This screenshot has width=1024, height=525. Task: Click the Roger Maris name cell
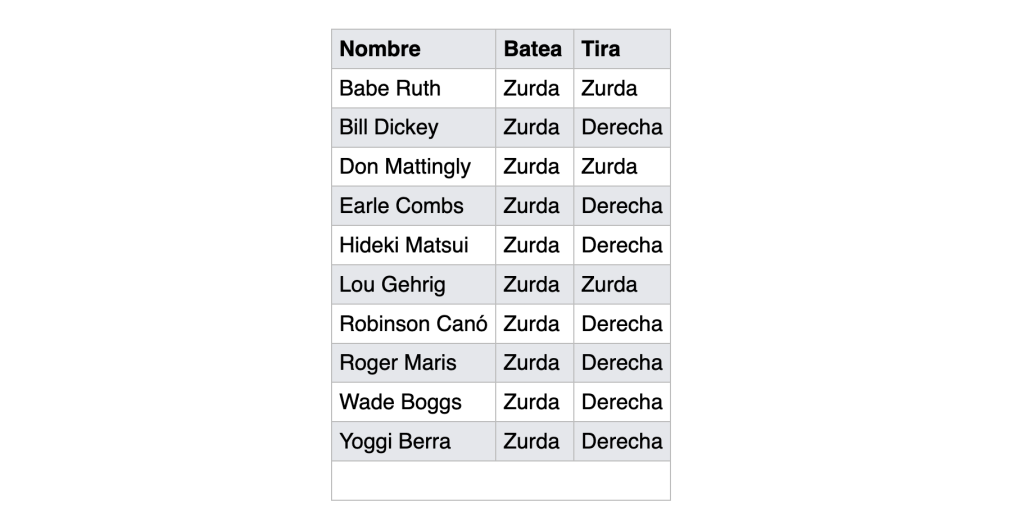click(x=397, y=363)
